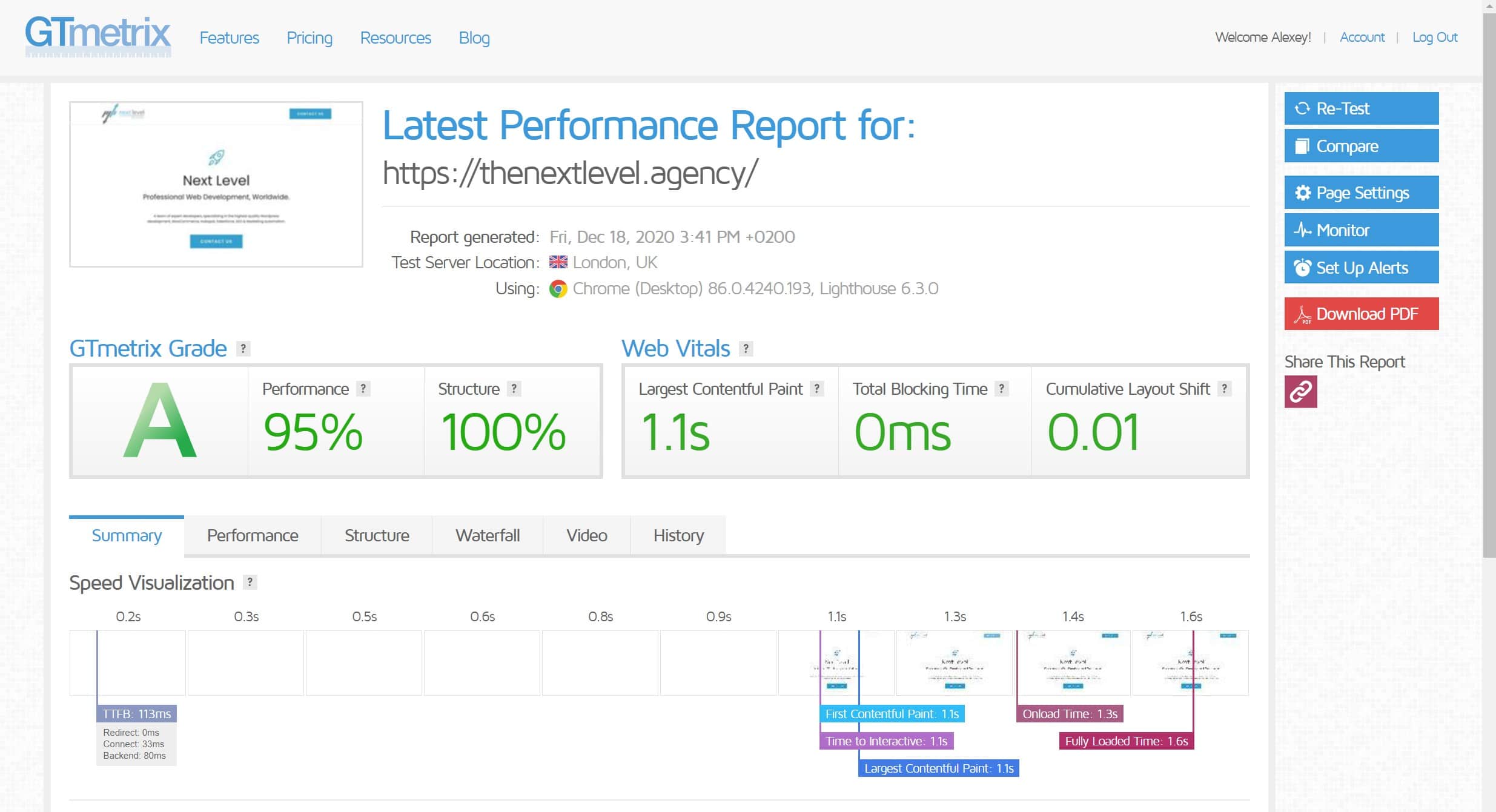Switch to the Performance tab

(x=253, y=536)
